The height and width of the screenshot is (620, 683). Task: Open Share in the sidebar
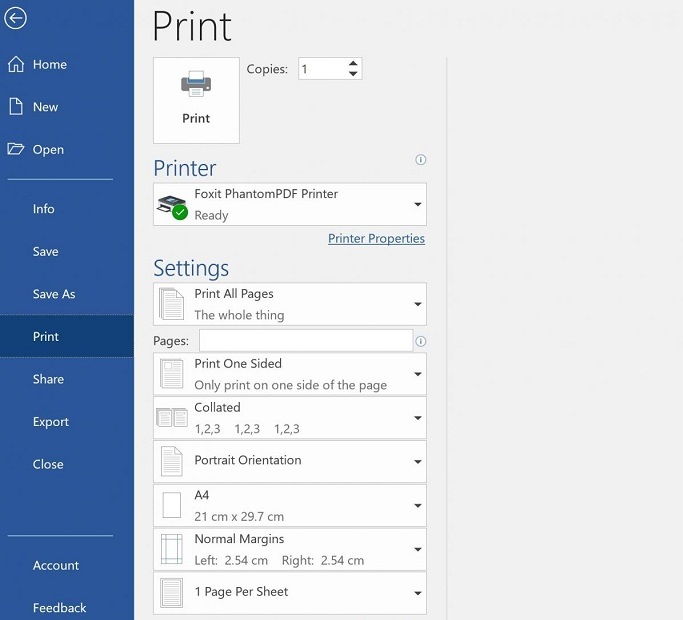tap(67, 379)
